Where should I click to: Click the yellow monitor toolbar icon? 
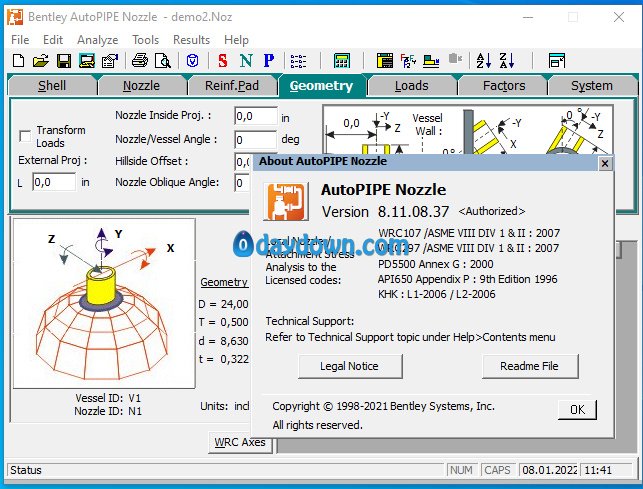[x=87, y=61]
